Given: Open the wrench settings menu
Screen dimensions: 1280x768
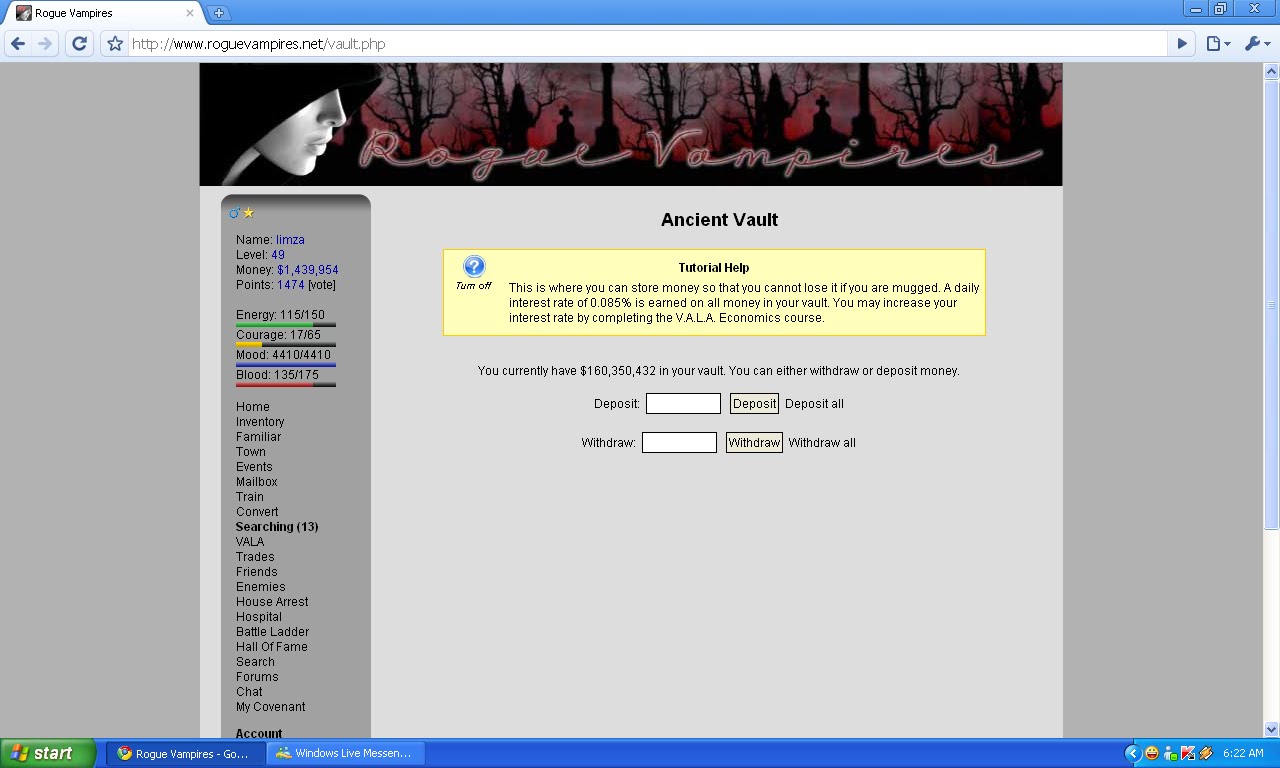Looking at the screenshot, I should click(x=1257, y=44).
